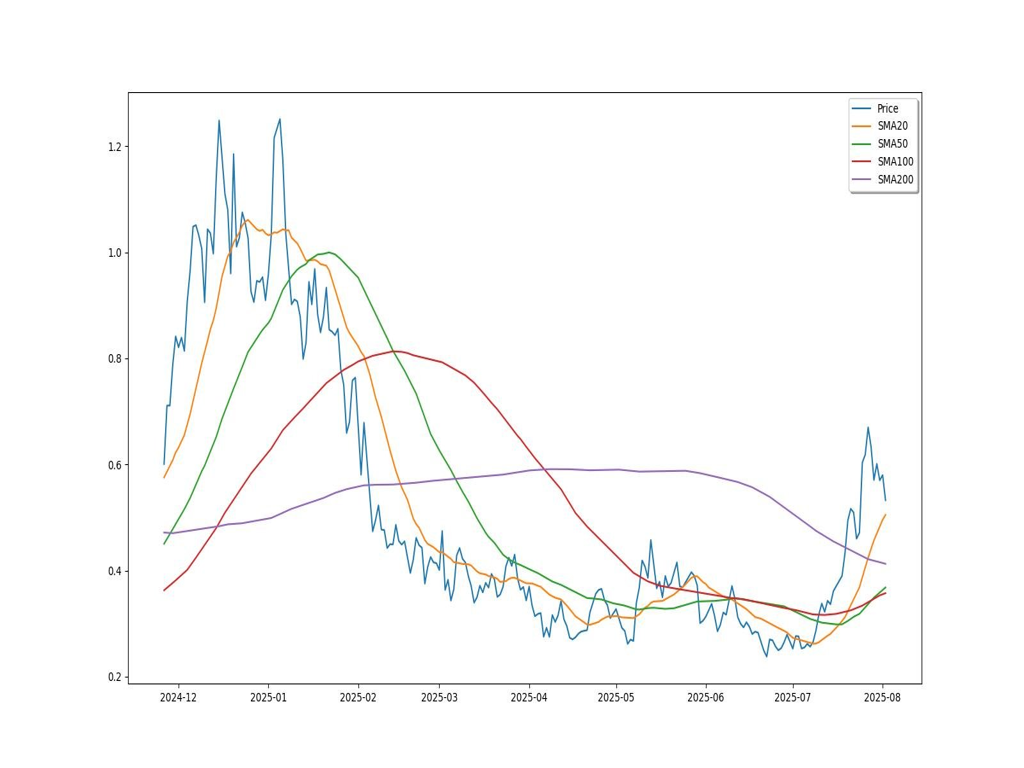Click the 0.2 y-axis tick label
Screen dimensions: 1024x768
click(113, 677)
